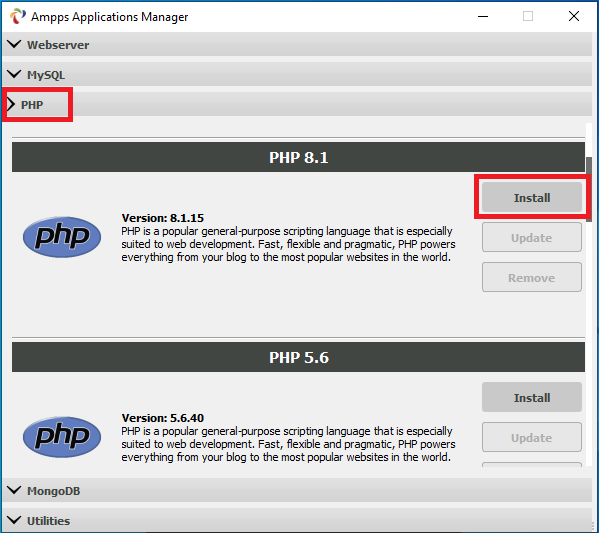Click the PHP 5.6 header bar
This screenshot has width=599, height=533.
298,357
